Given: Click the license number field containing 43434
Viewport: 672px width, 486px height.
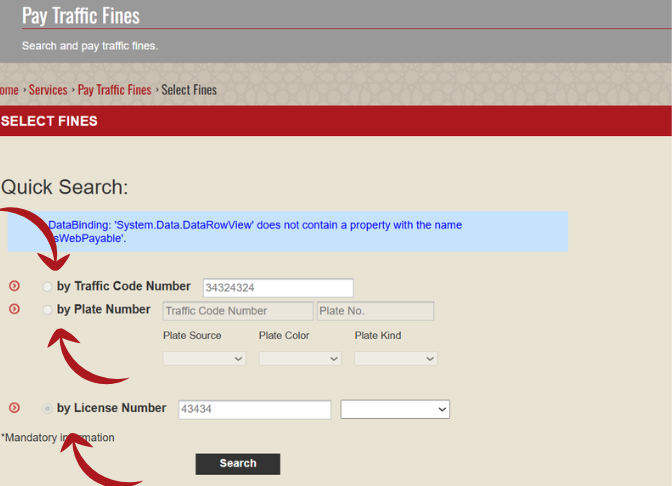Looking at the screenshot, I should coord(254,409).
